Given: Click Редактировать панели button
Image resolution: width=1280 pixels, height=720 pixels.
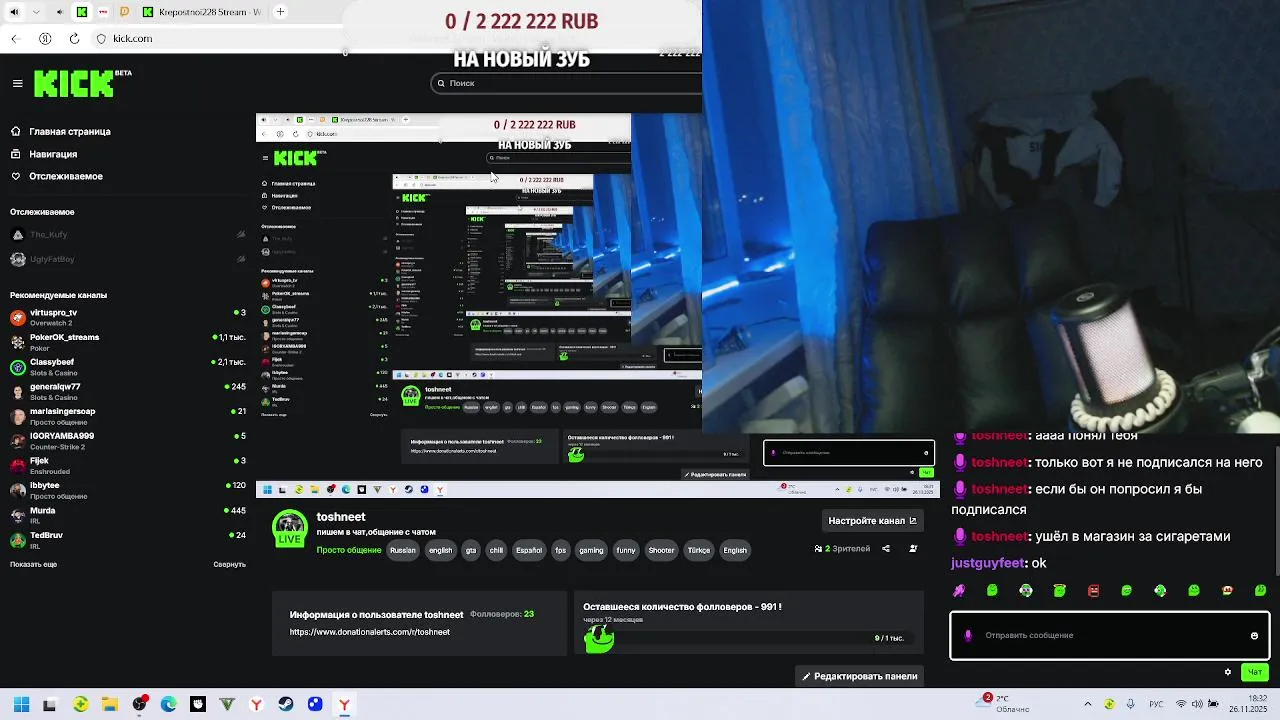Looking at the screenshot, I should pos(860,676).
